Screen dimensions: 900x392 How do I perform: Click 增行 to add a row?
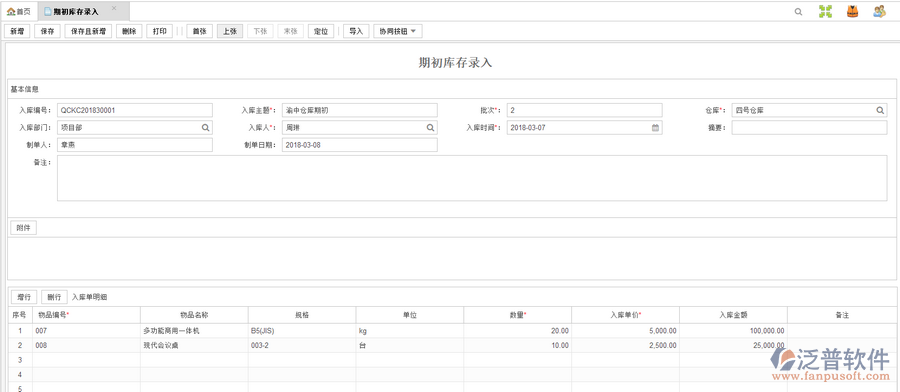(x=24, y=297)
